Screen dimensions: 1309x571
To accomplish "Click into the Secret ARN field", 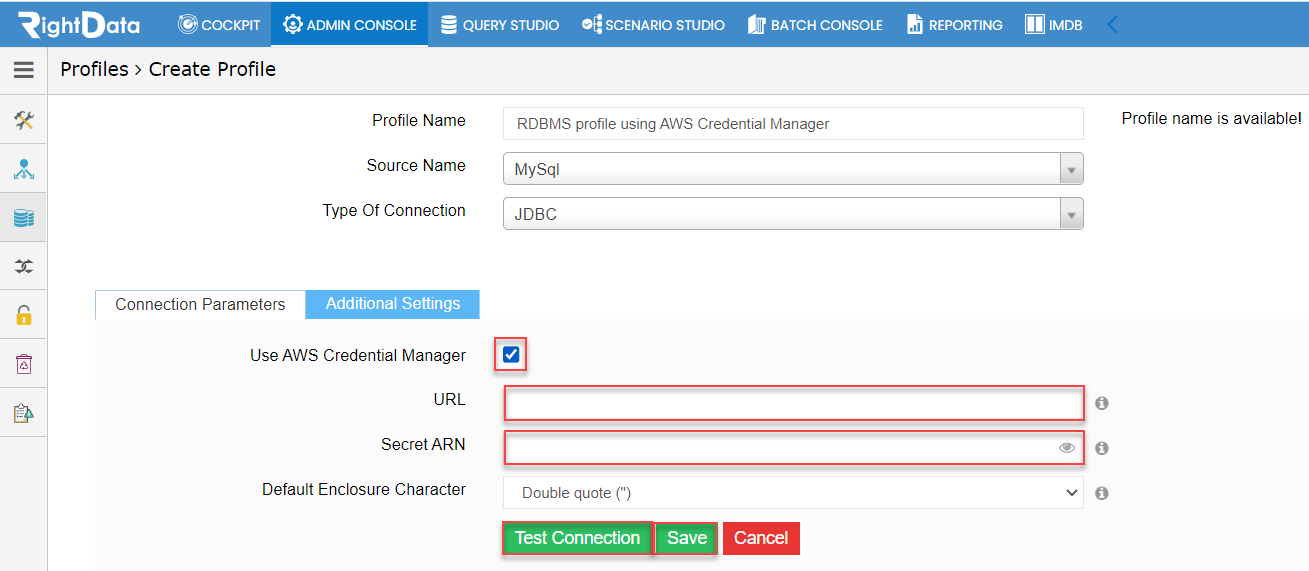I will tap(794, 448).
